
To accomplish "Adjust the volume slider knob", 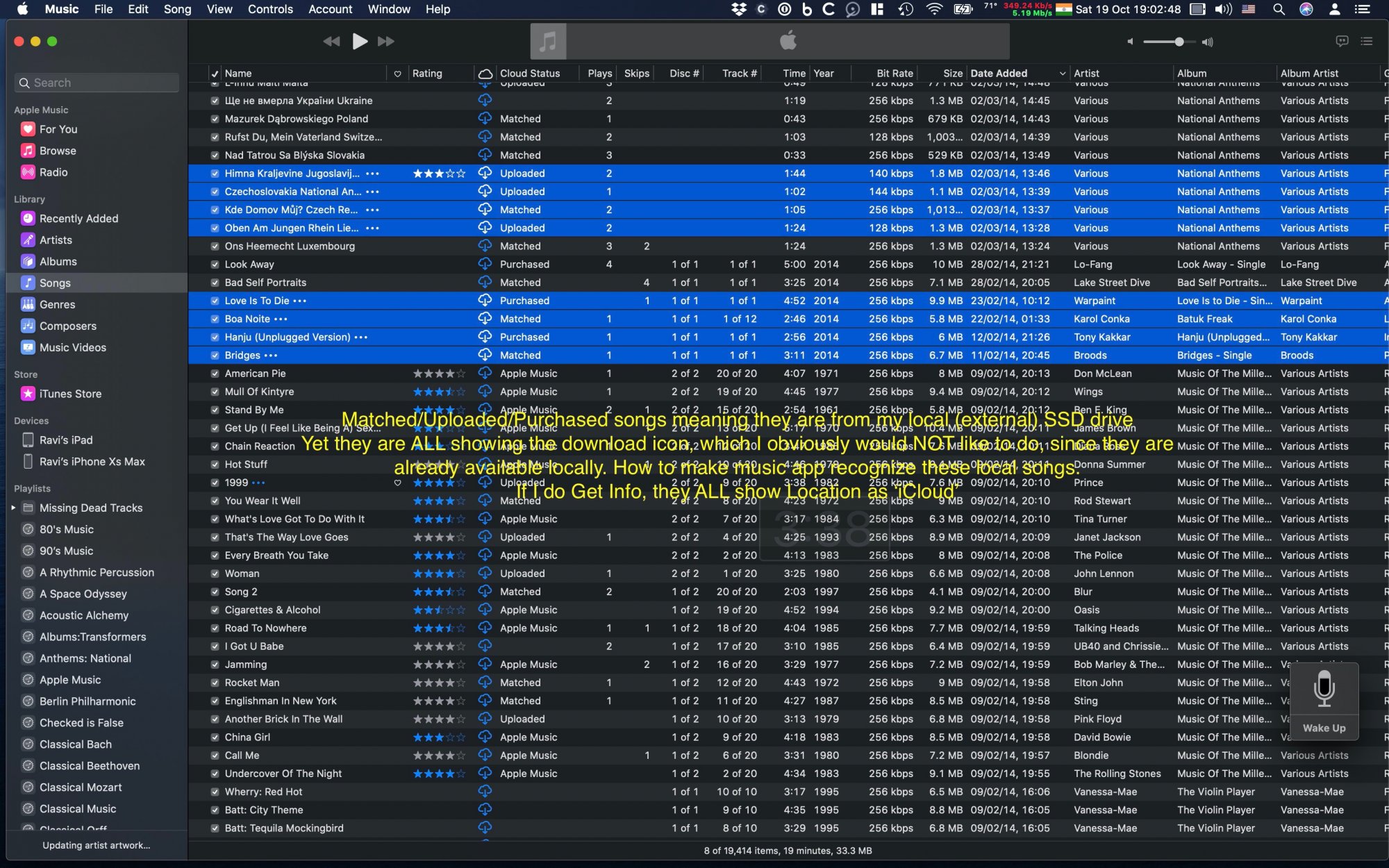I will click(1179, 42).
